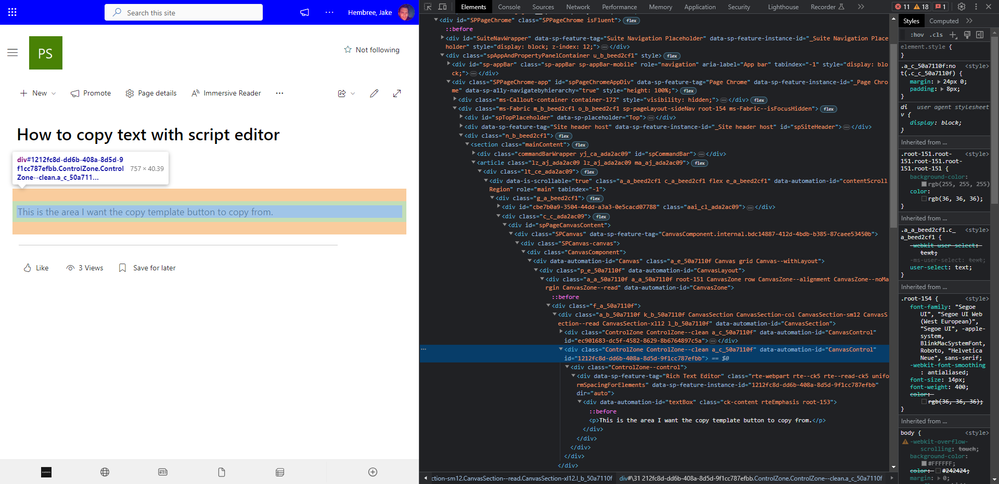Select the paragraph node 'This is the area...'
999x484 pixels.
pyautogui.click(x=708, y=420)
